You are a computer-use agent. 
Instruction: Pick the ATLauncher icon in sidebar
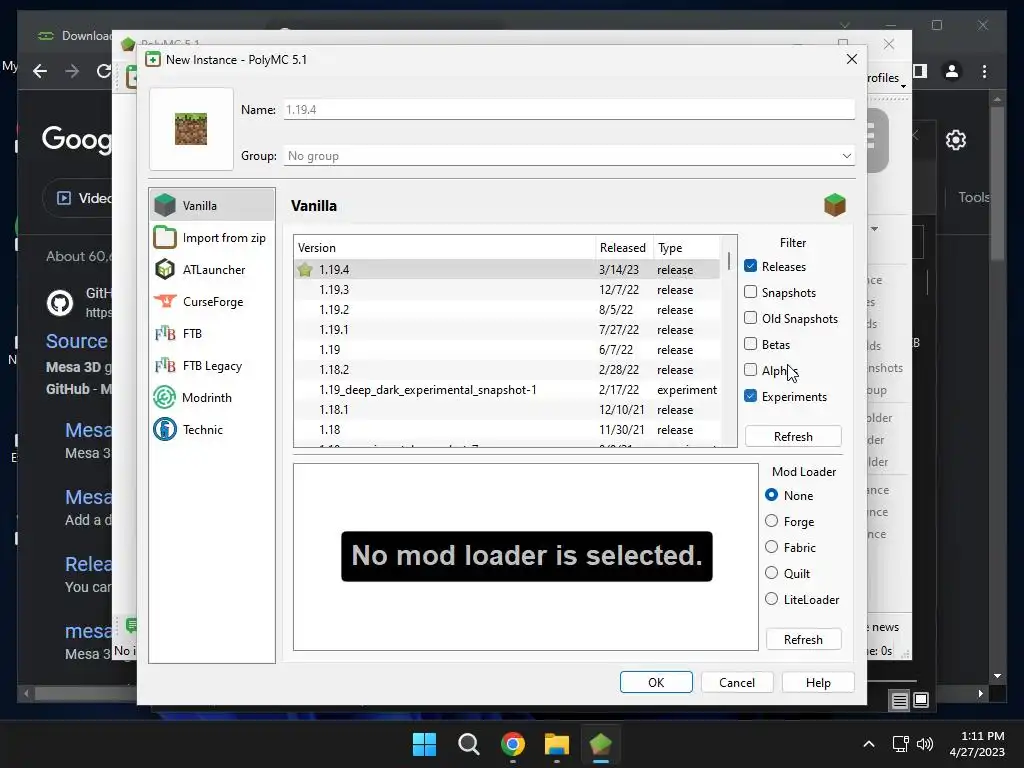(x=165, y=269)
